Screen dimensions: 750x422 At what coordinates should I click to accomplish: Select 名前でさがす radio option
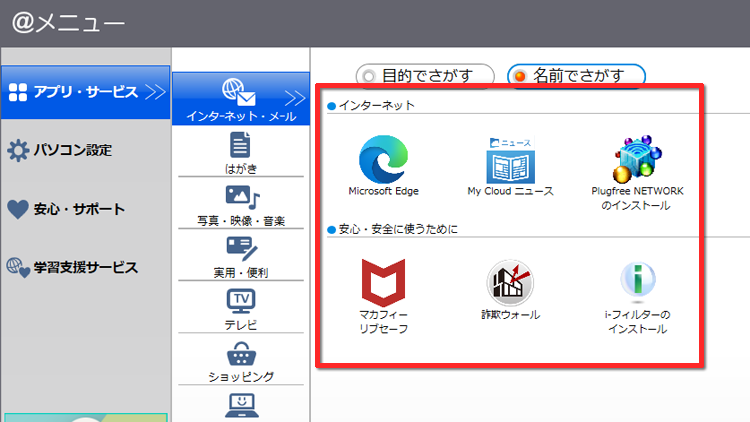576,76
